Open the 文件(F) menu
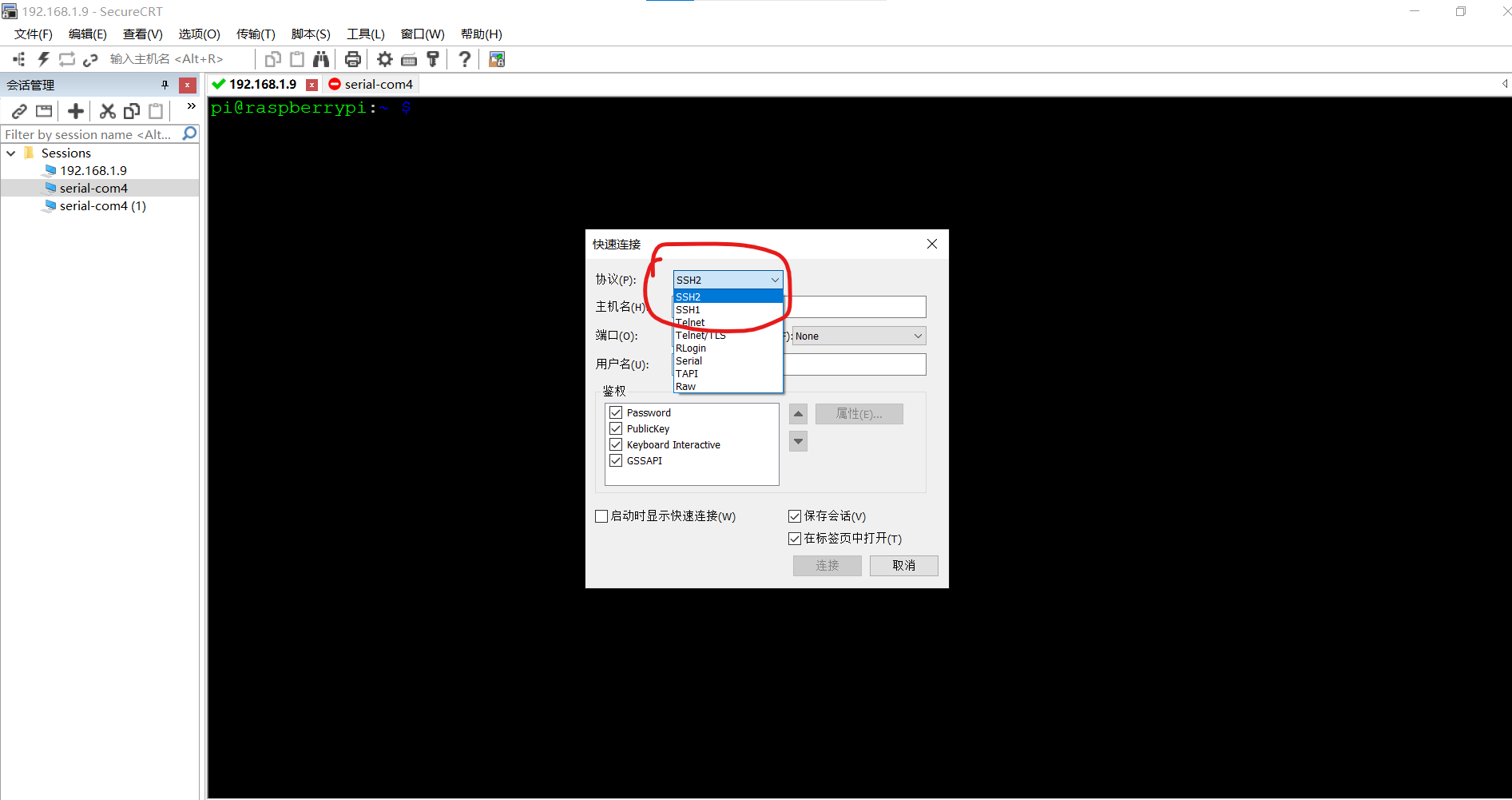 click(x=34, y=34)
